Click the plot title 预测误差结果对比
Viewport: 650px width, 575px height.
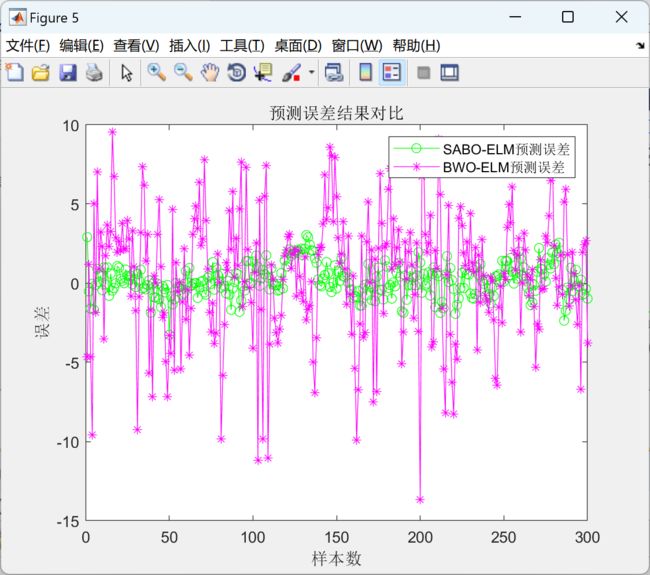(x=336, y=111)
